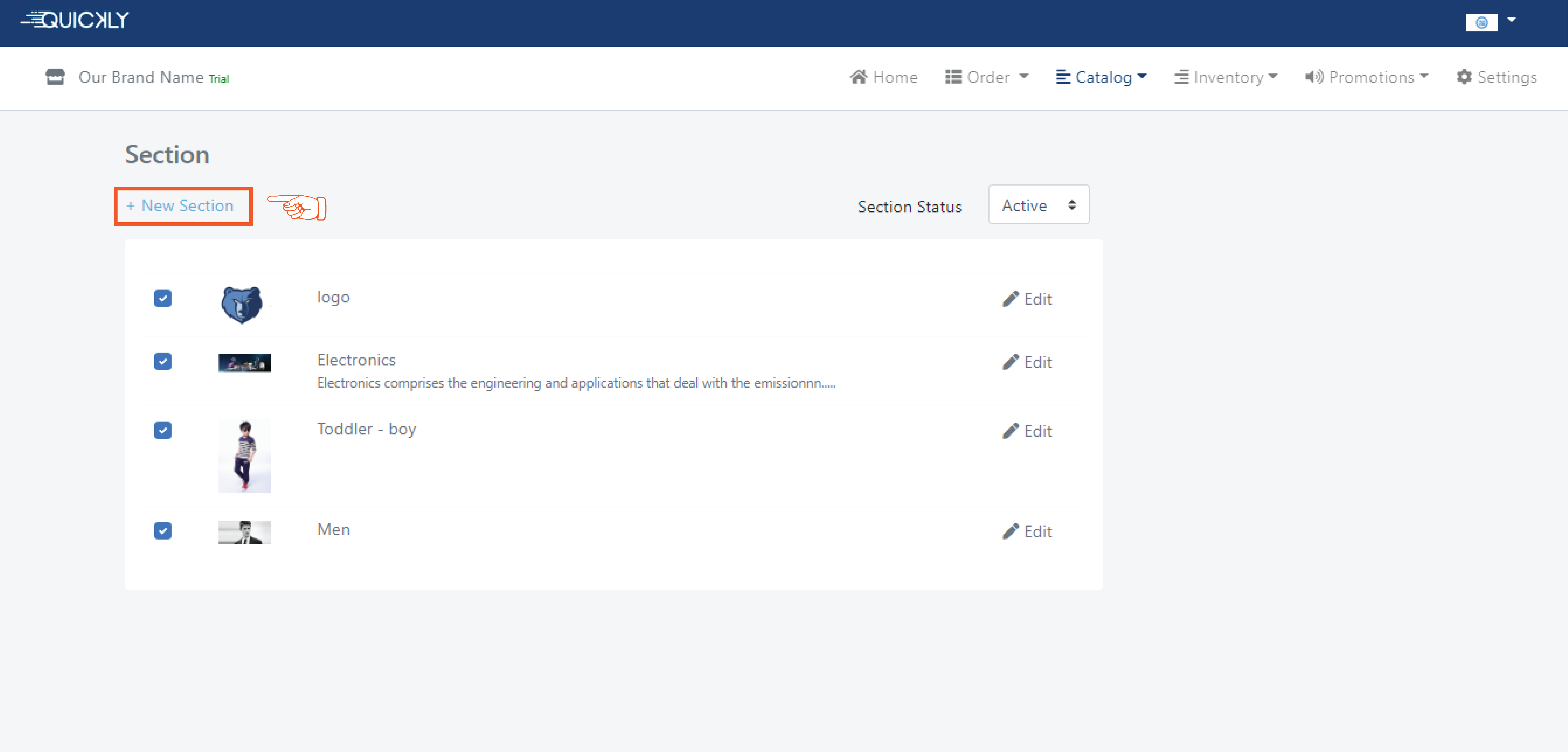Click the Quickly logo in header

tap(75, 20)
